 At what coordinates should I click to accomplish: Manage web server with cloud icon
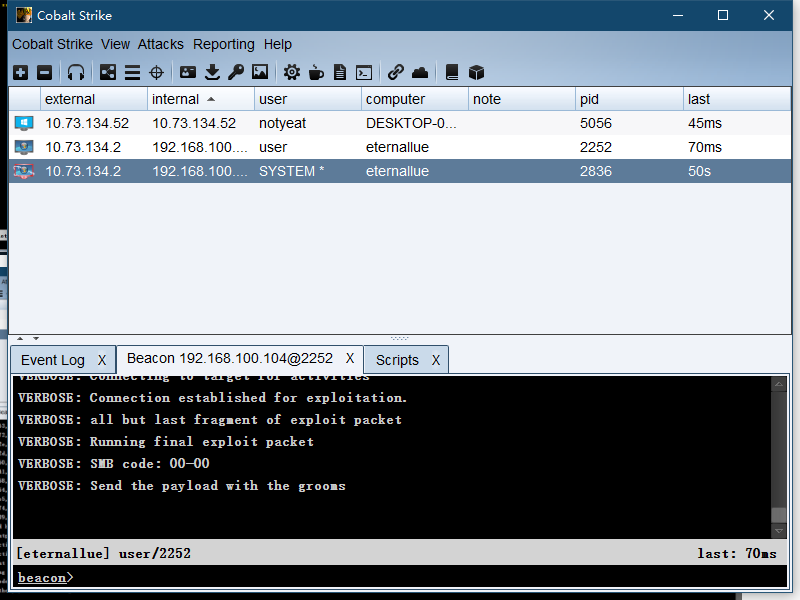(x=420, y=72)
